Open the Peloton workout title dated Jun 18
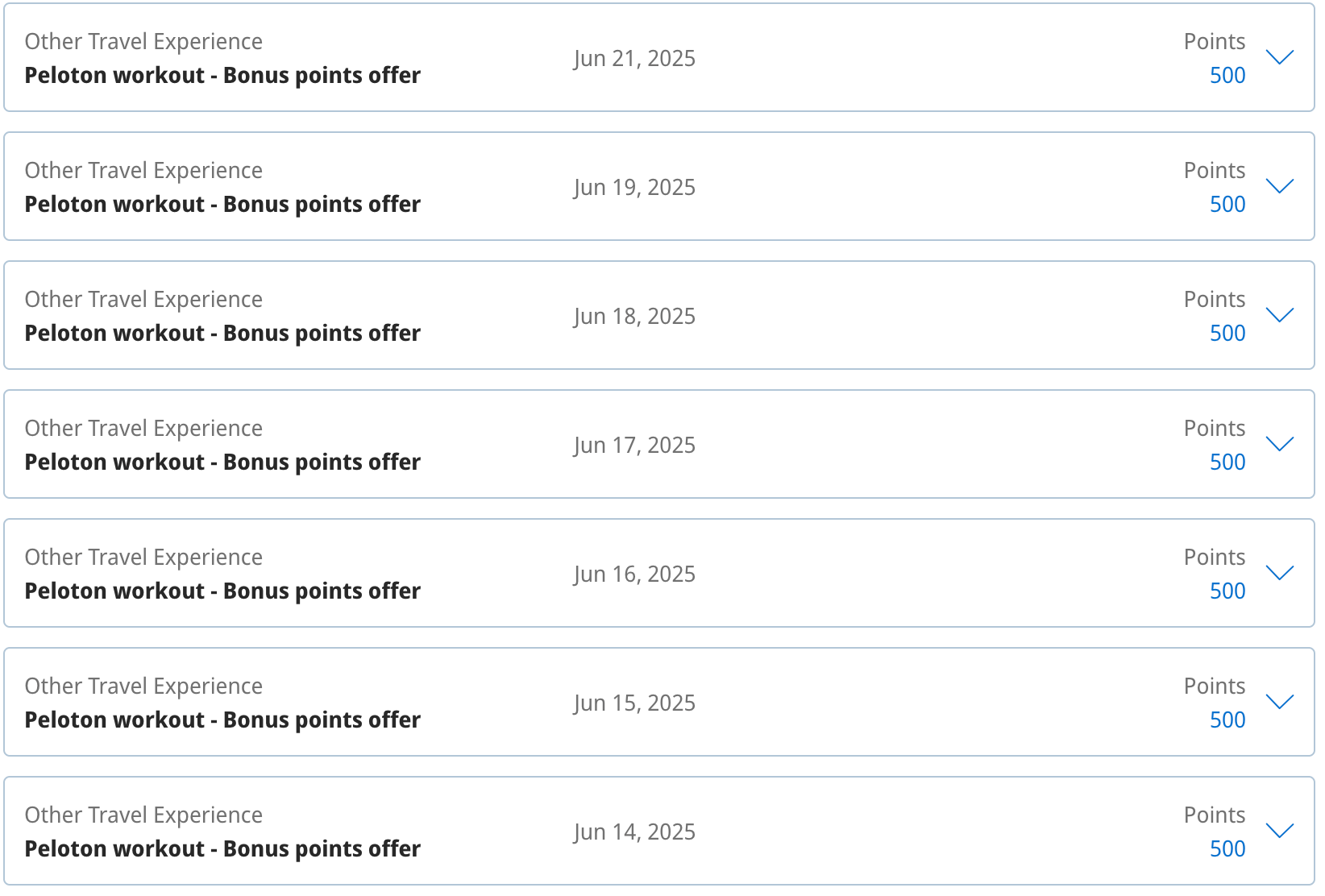Viewport: 1325px width, 896px height. coord(222,333)
